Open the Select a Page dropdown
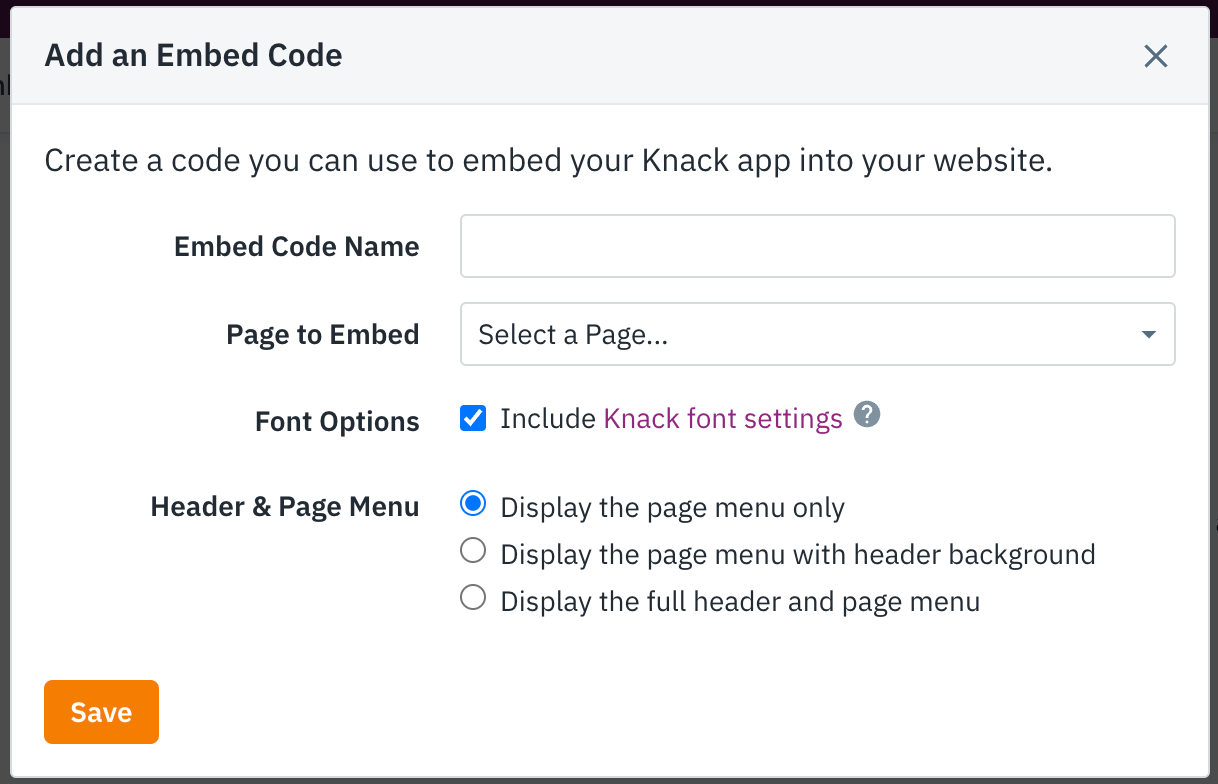This screenshot has width=1218, height=784. [817, 334]
